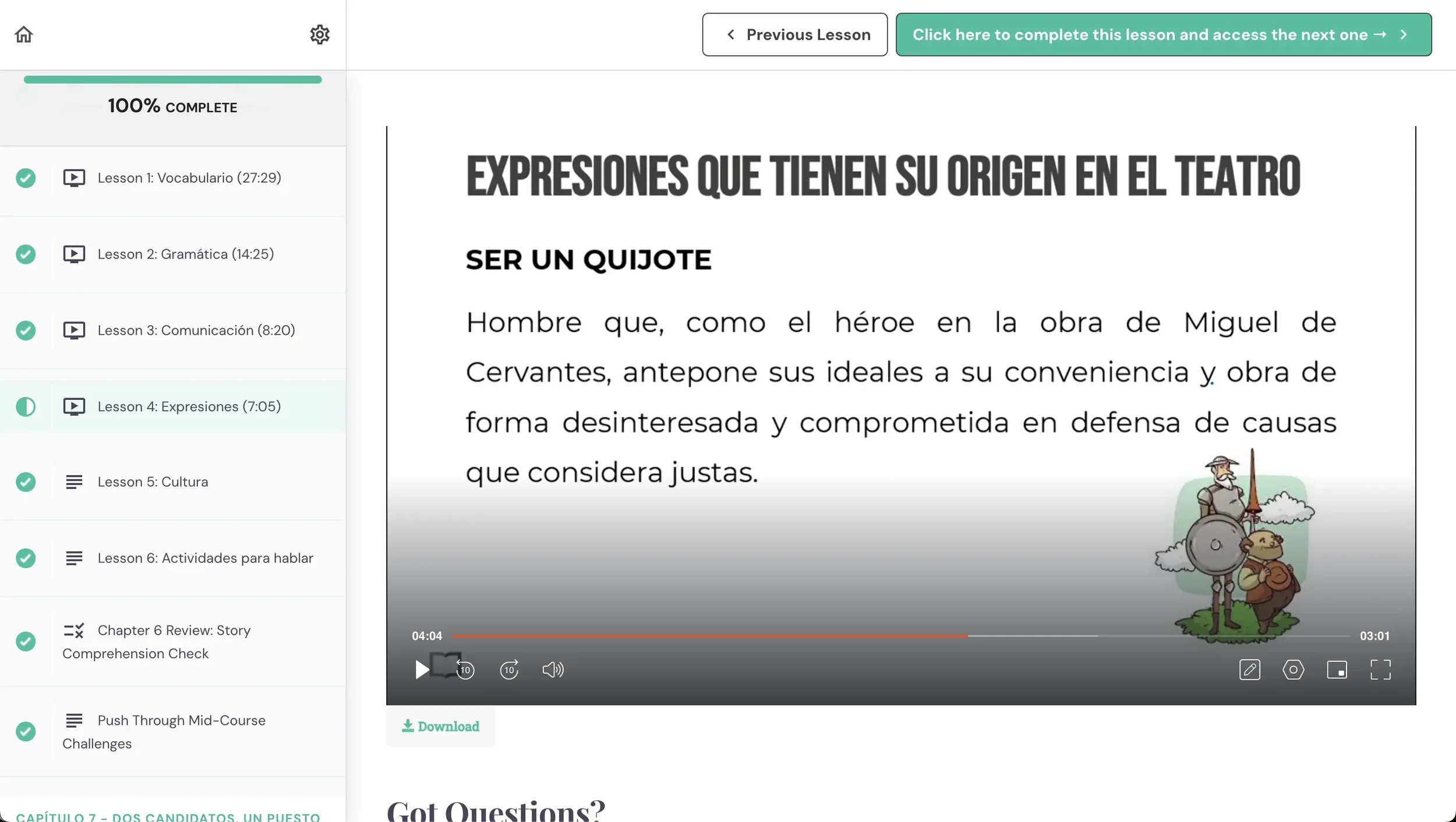Enable picture-in-picture mode
Image resolution: width=1456 pixels, height=822 pixels.
(x=1337, y=669)
